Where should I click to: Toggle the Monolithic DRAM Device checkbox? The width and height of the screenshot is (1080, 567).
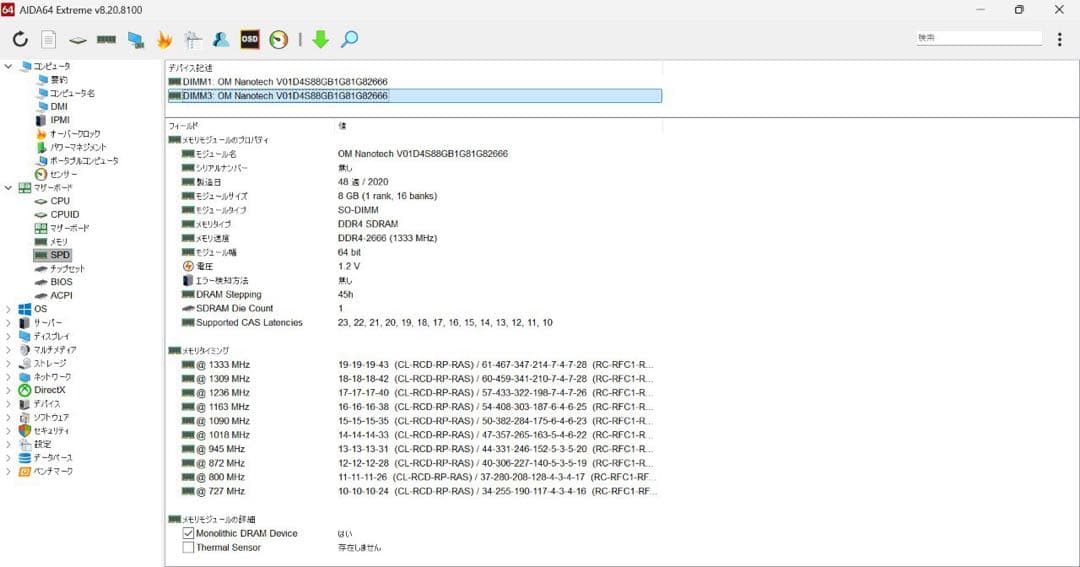click(x=188, y=534)
